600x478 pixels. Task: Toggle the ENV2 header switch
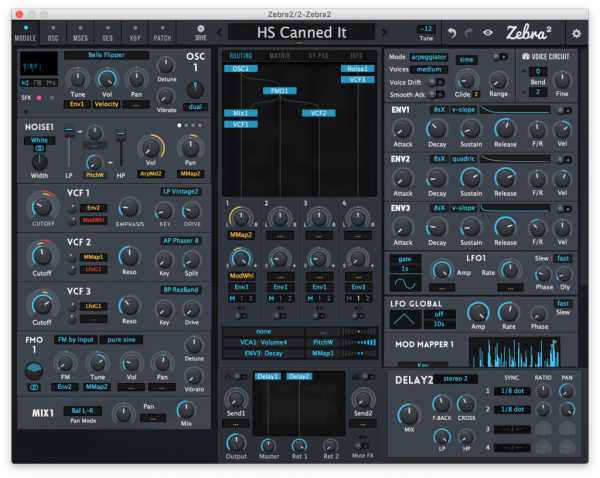[564, 159]
